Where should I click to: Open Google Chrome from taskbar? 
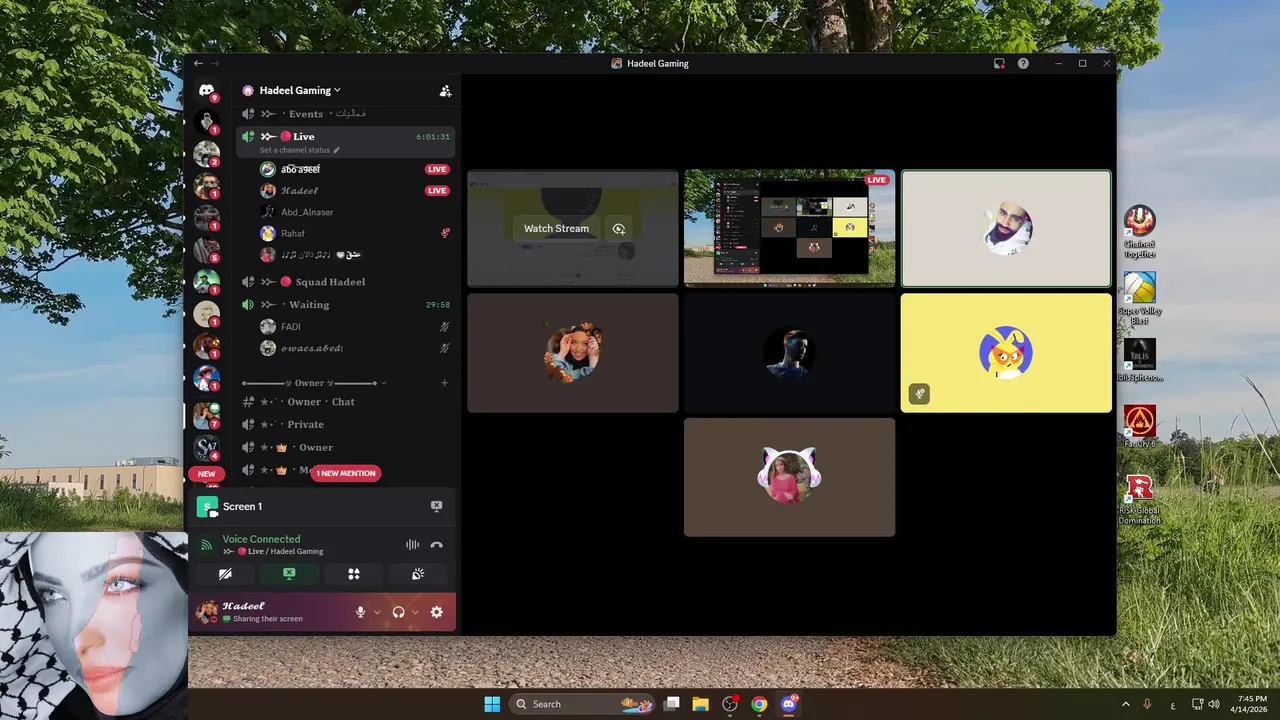click(x=759, y=704)
